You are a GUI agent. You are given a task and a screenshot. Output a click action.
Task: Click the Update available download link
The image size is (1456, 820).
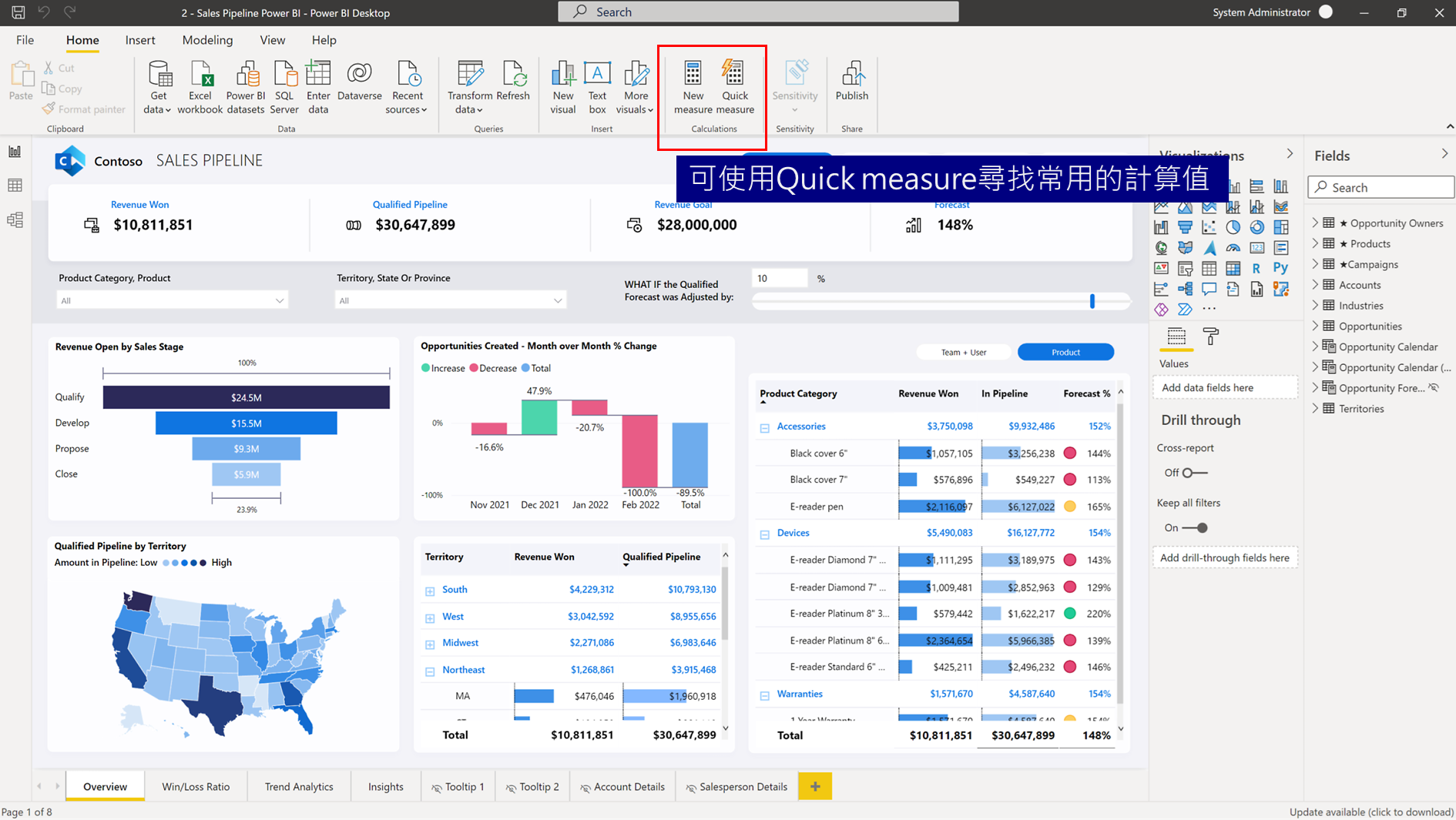tap(1371, 812)
